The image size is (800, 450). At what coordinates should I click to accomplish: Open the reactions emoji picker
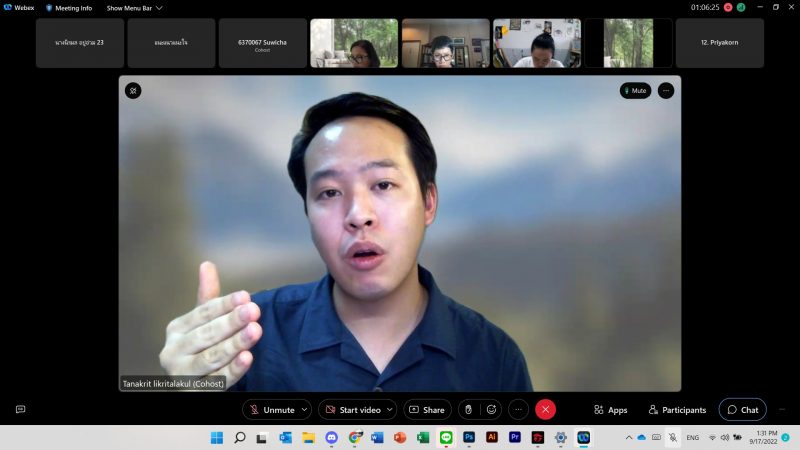click(491, 409)
